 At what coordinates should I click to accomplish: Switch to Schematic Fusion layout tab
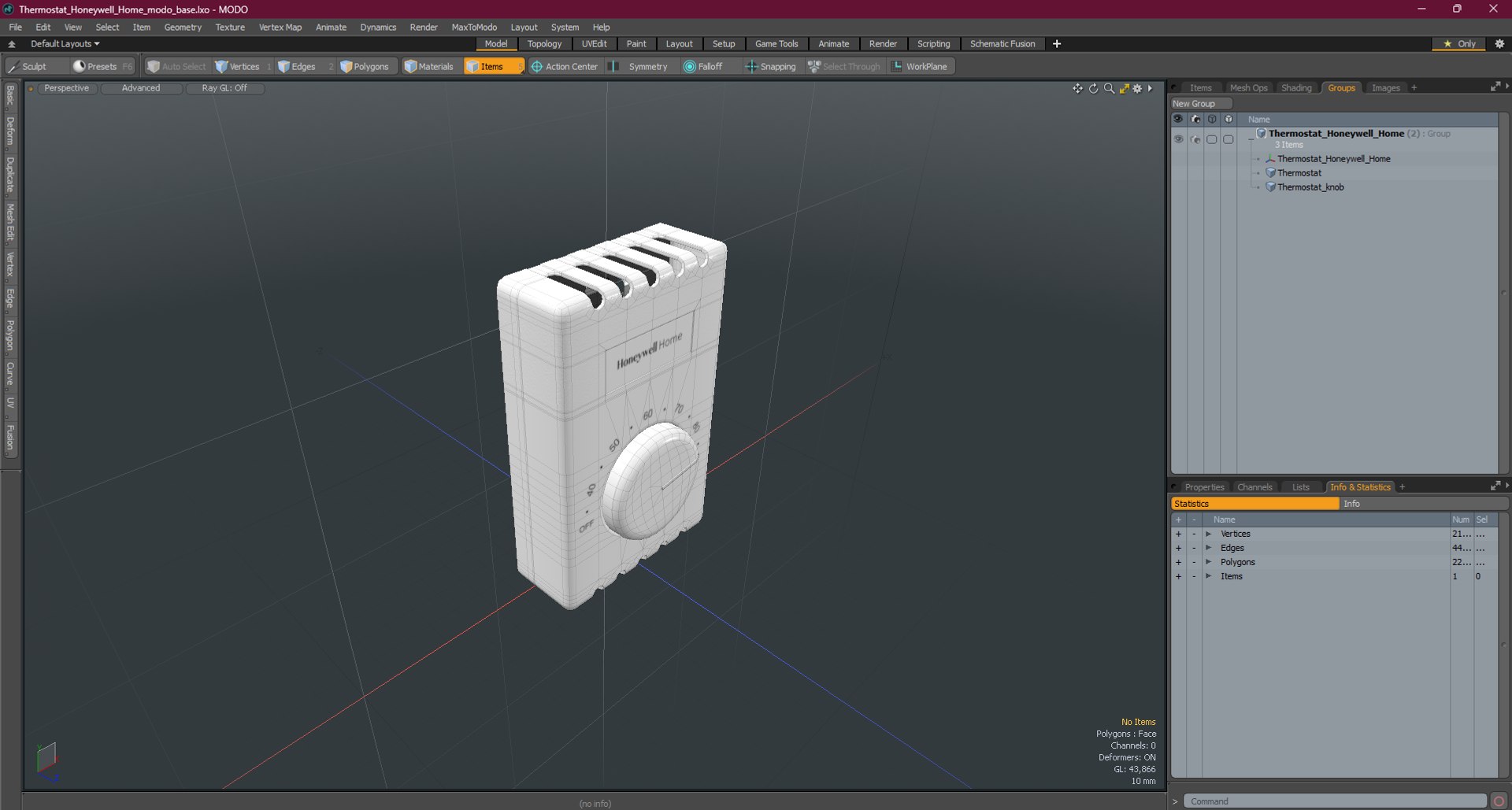click(x=1002, y=44)
